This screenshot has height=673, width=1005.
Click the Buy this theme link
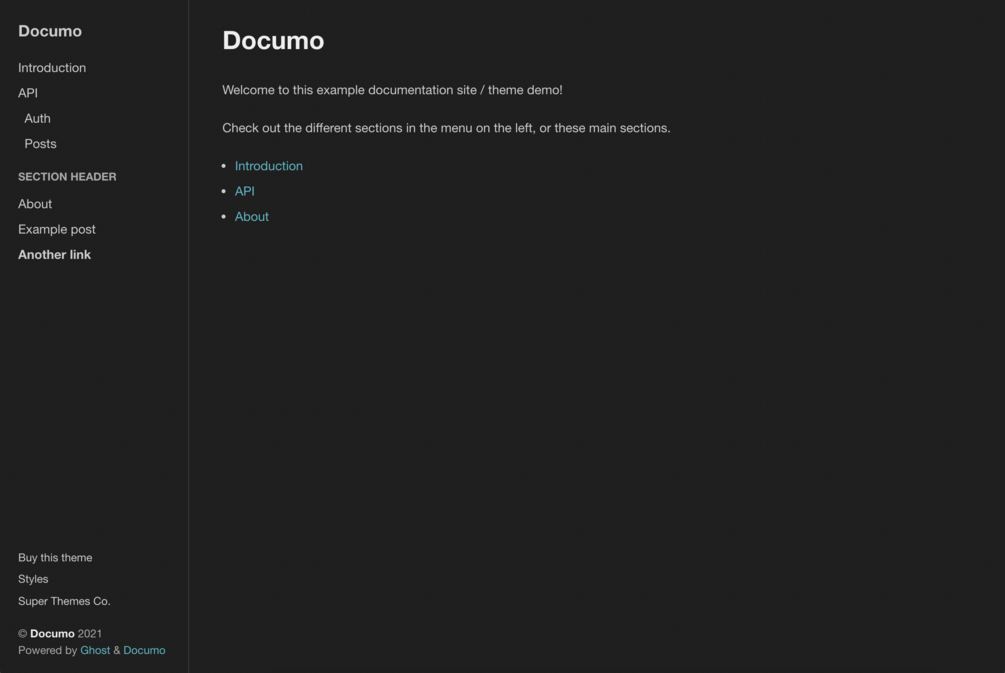coord(55,558)
